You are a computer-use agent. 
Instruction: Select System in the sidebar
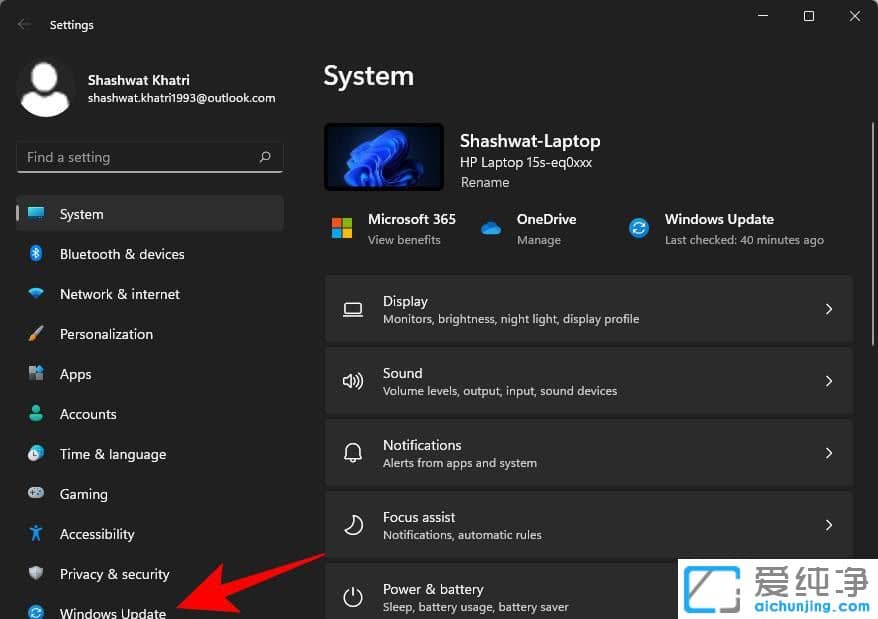pos(81,214)
